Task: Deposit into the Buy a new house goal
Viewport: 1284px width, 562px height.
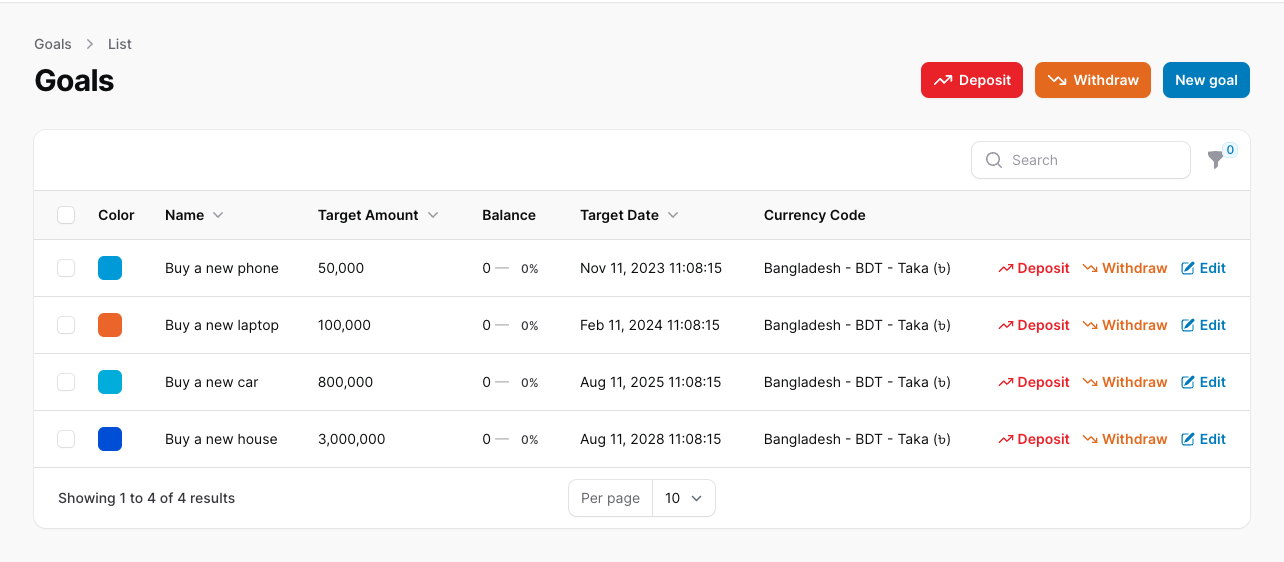Action: coord(1034,439)
